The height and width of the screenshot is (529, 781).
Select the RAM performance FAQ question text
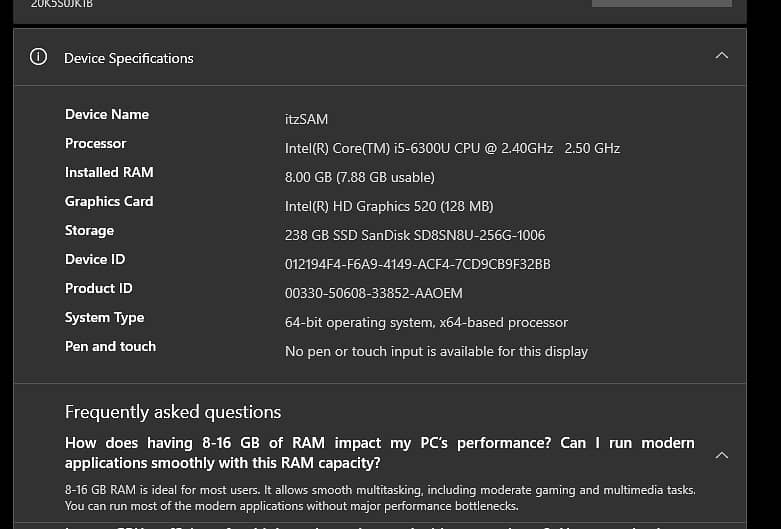[x=379, y=453]
